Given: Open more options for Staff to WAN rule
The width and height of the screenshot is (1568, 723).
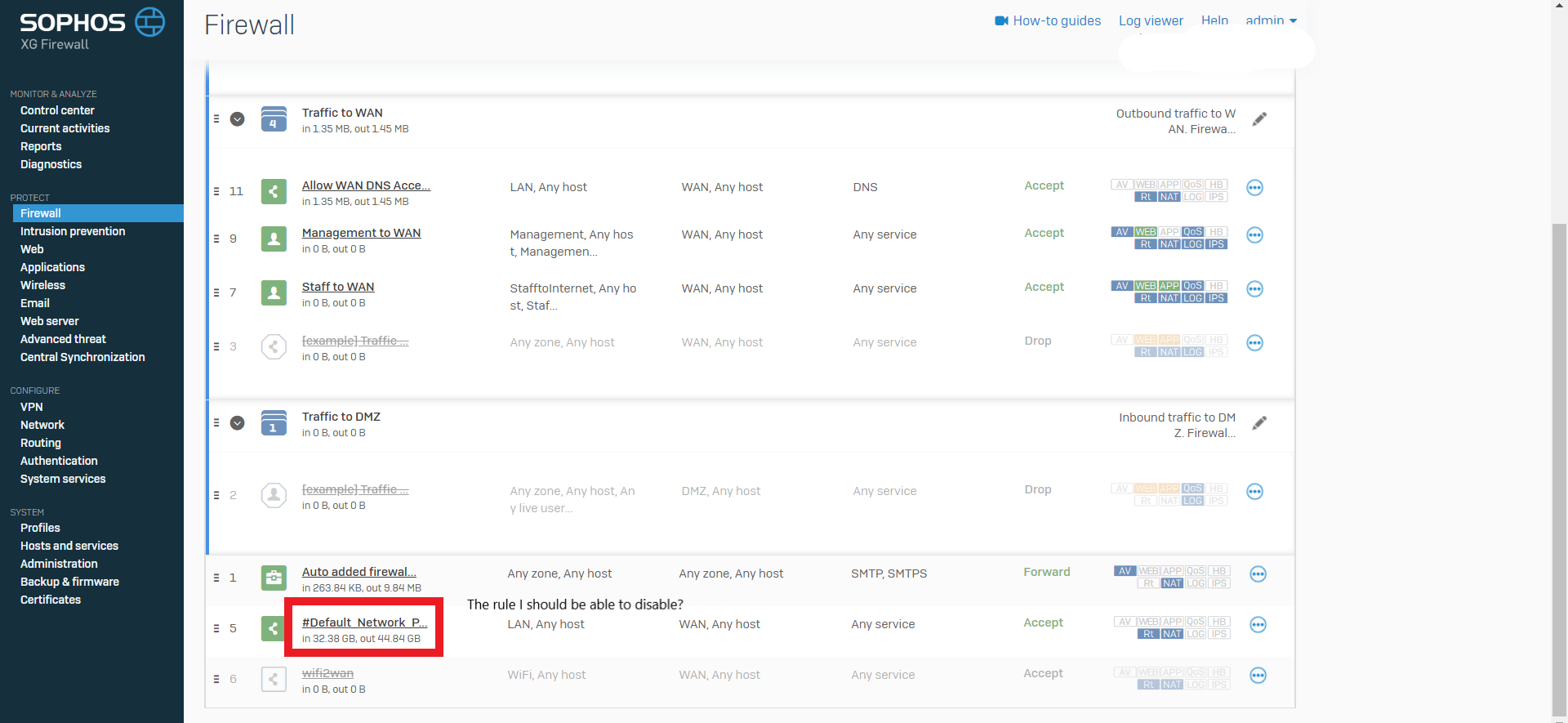Looking at the screenshot, I should (1254, 289).
